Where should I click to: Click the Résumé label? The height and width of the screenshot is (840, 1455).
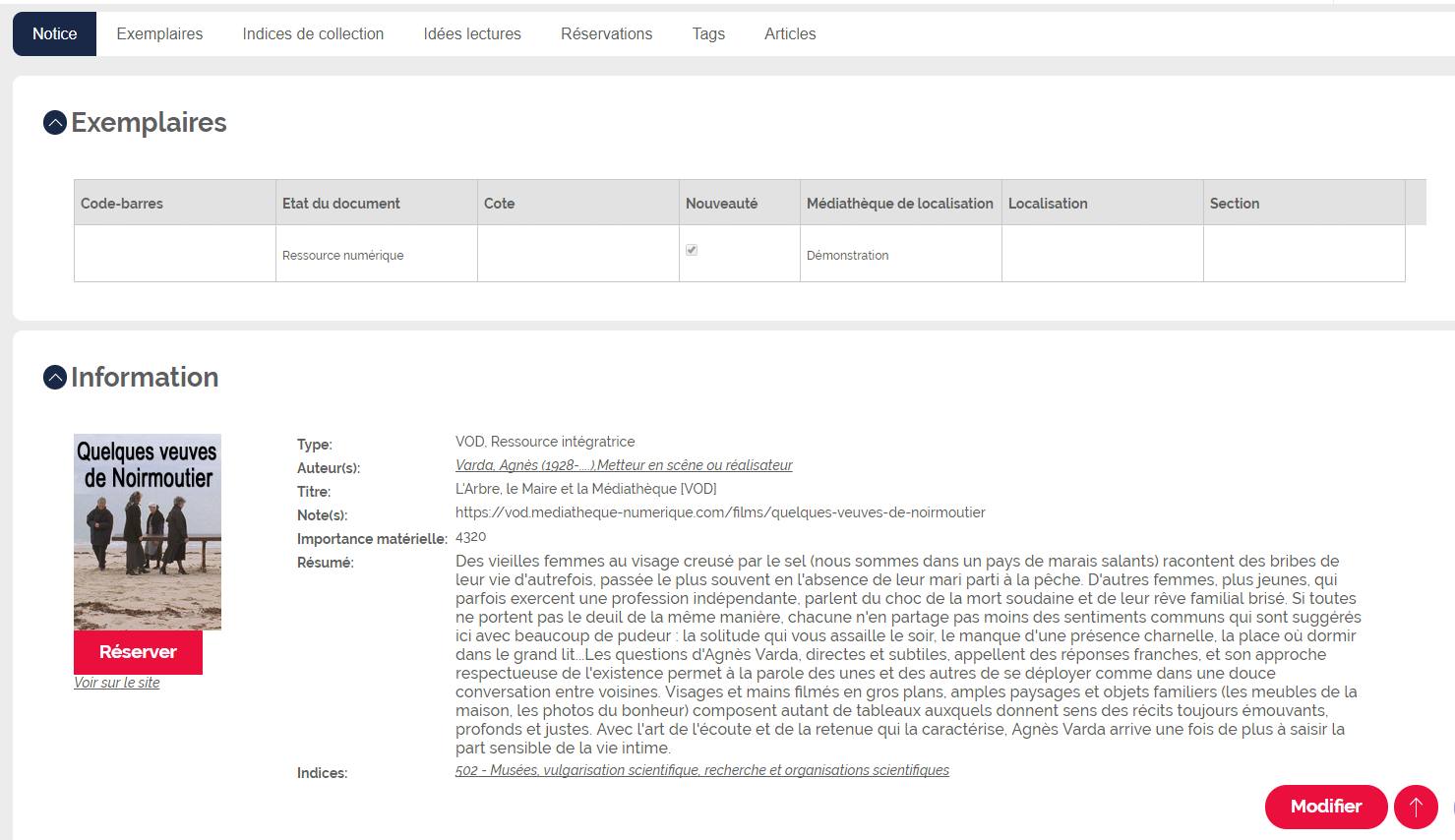pos(326,563)
